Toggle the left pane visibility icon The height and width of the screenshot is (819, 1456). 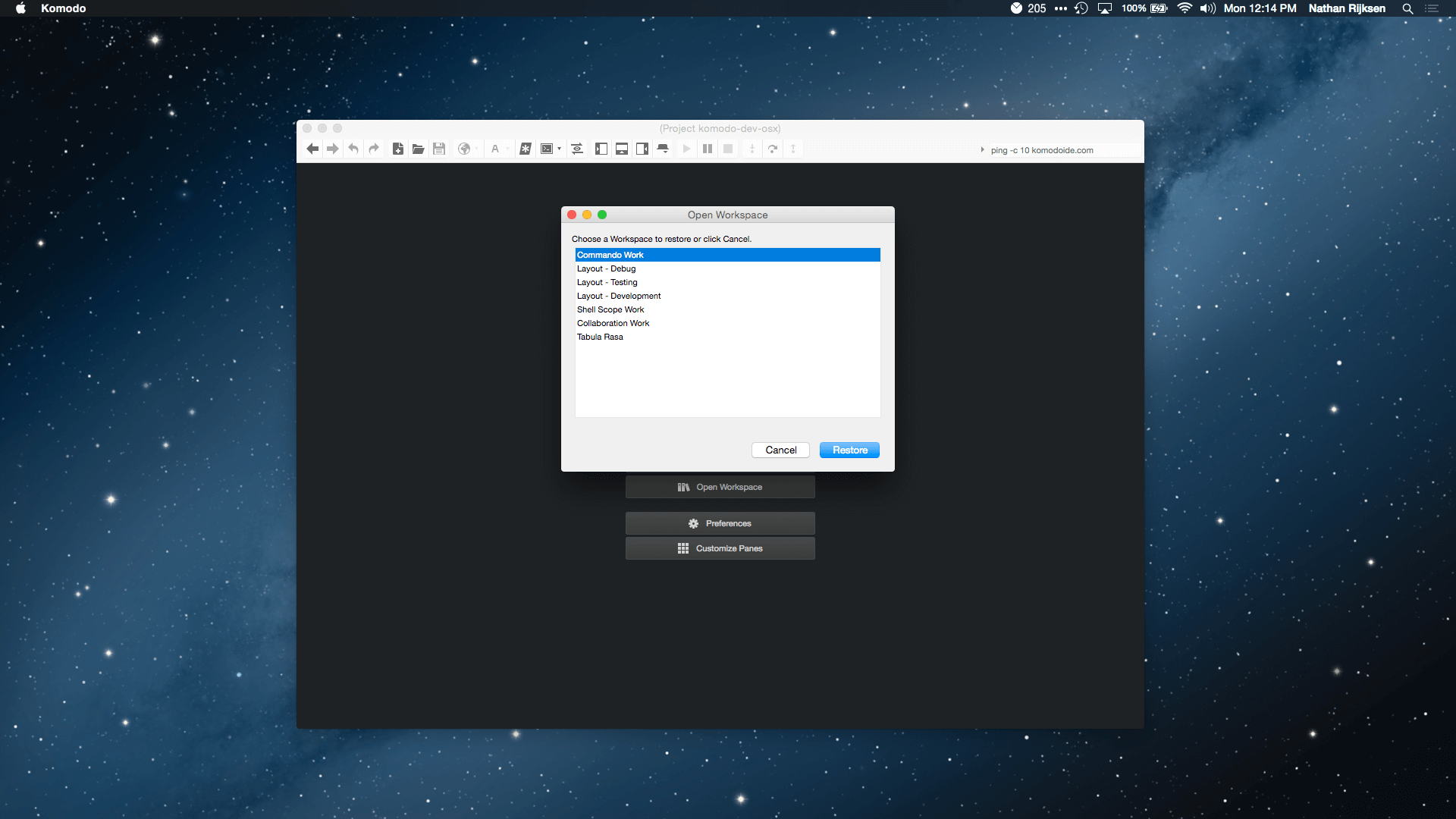point(601,149)
